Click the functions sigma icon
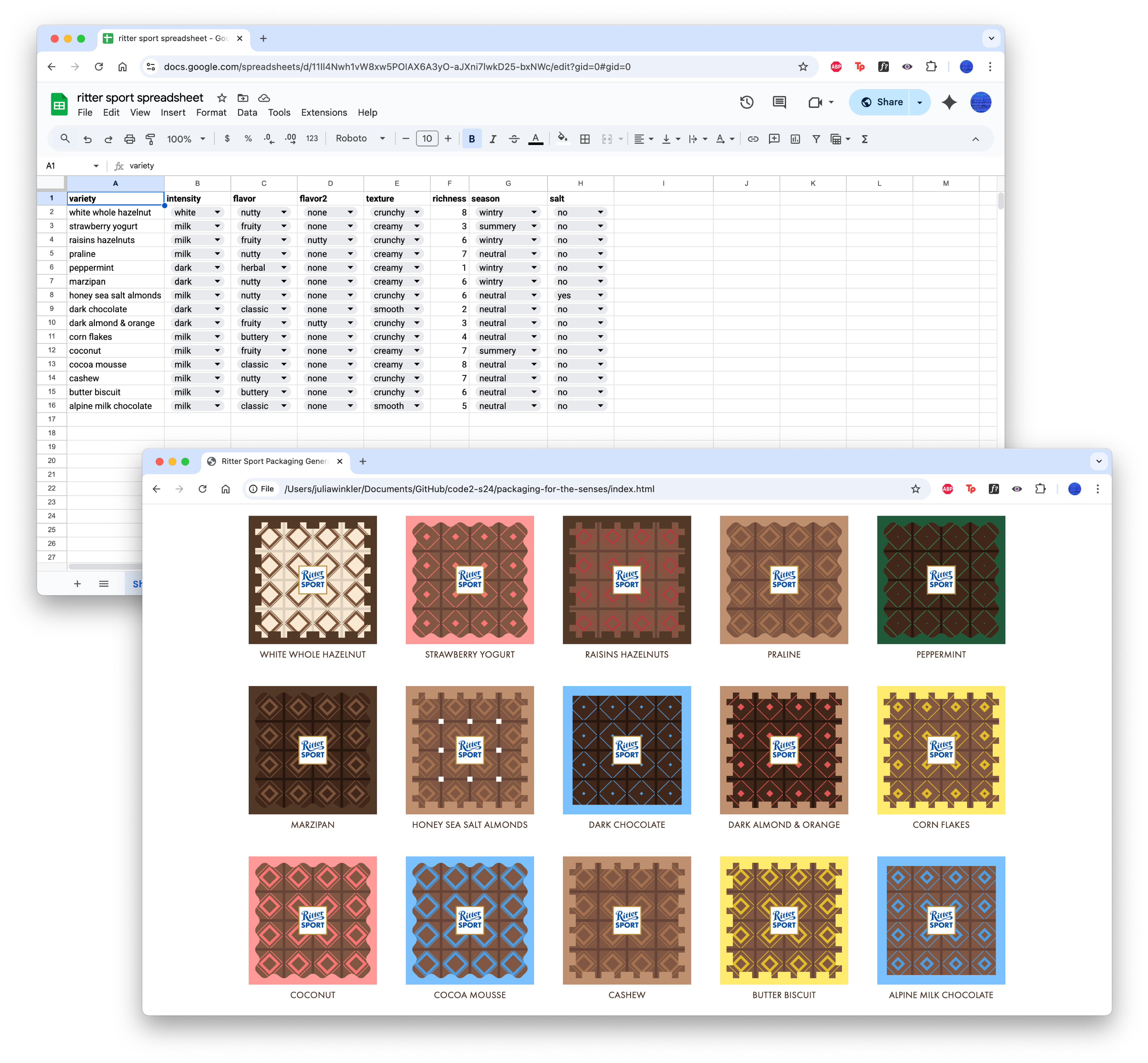The width and height of the screenshot is (1148, 1063). coord(864,139)
